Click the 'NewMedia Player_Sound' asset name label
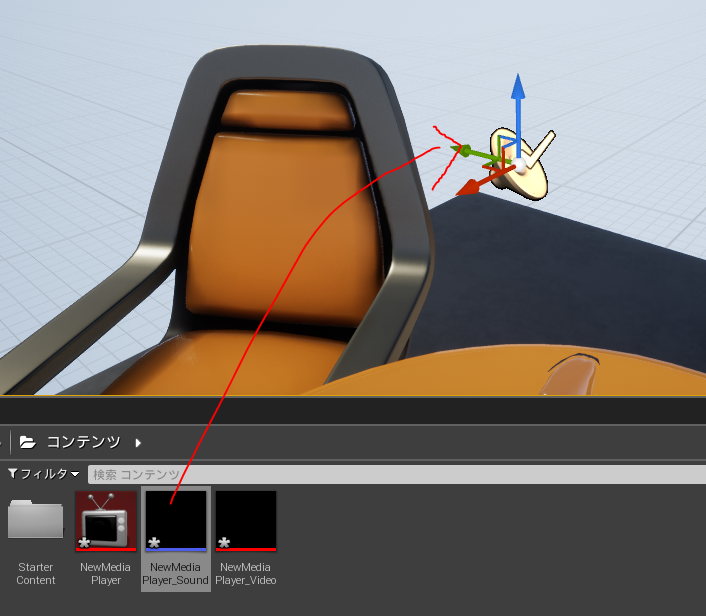 click(176, 574)
